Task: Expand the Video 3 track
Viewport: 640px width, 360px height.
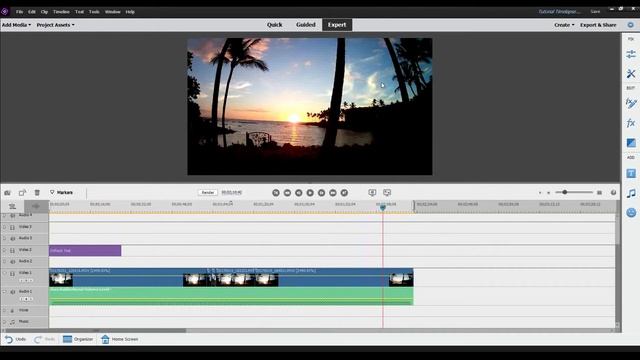Action: click(x=4, y=227)
